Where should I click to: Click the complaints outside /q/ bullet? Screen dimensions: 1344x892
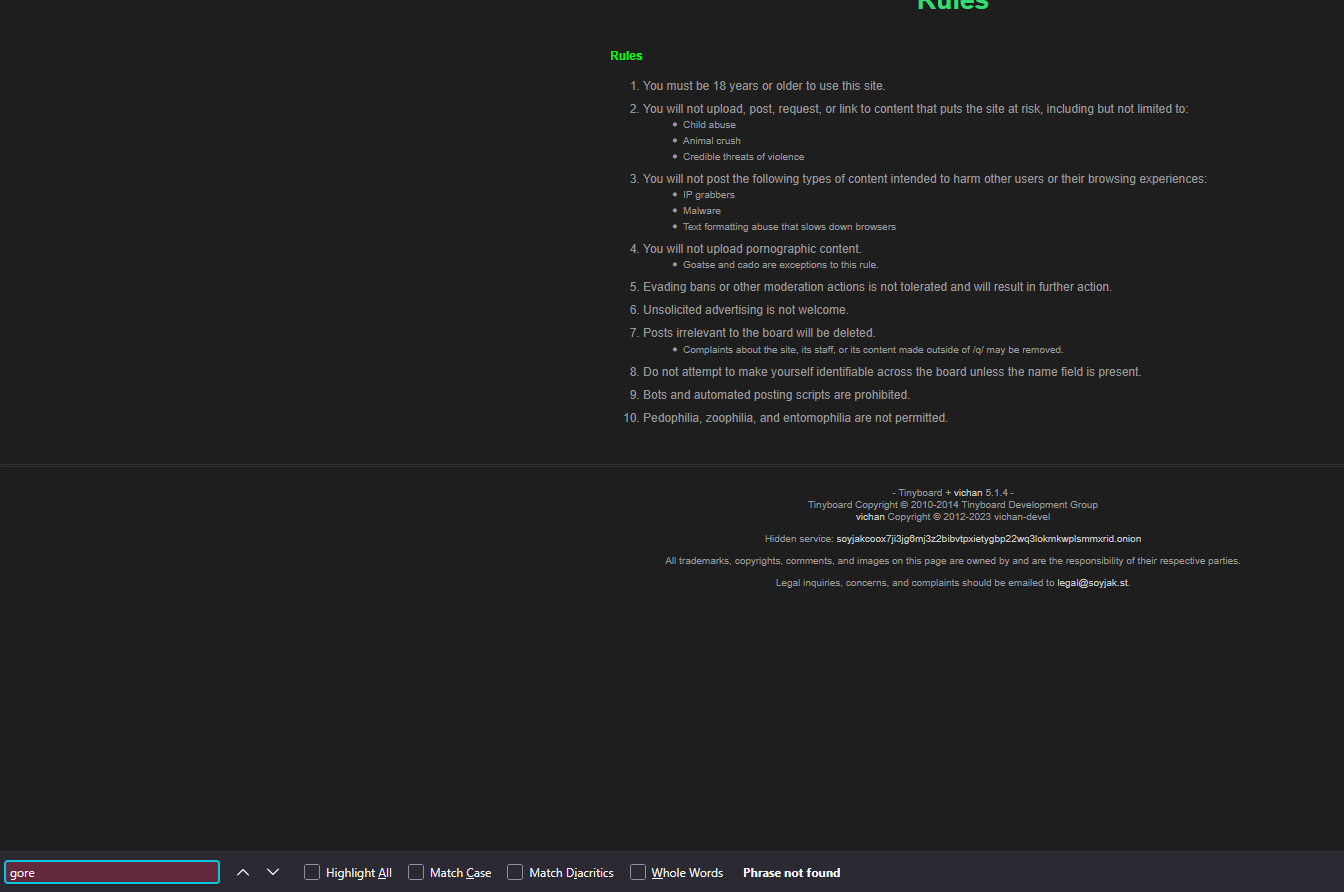point(873,350)
